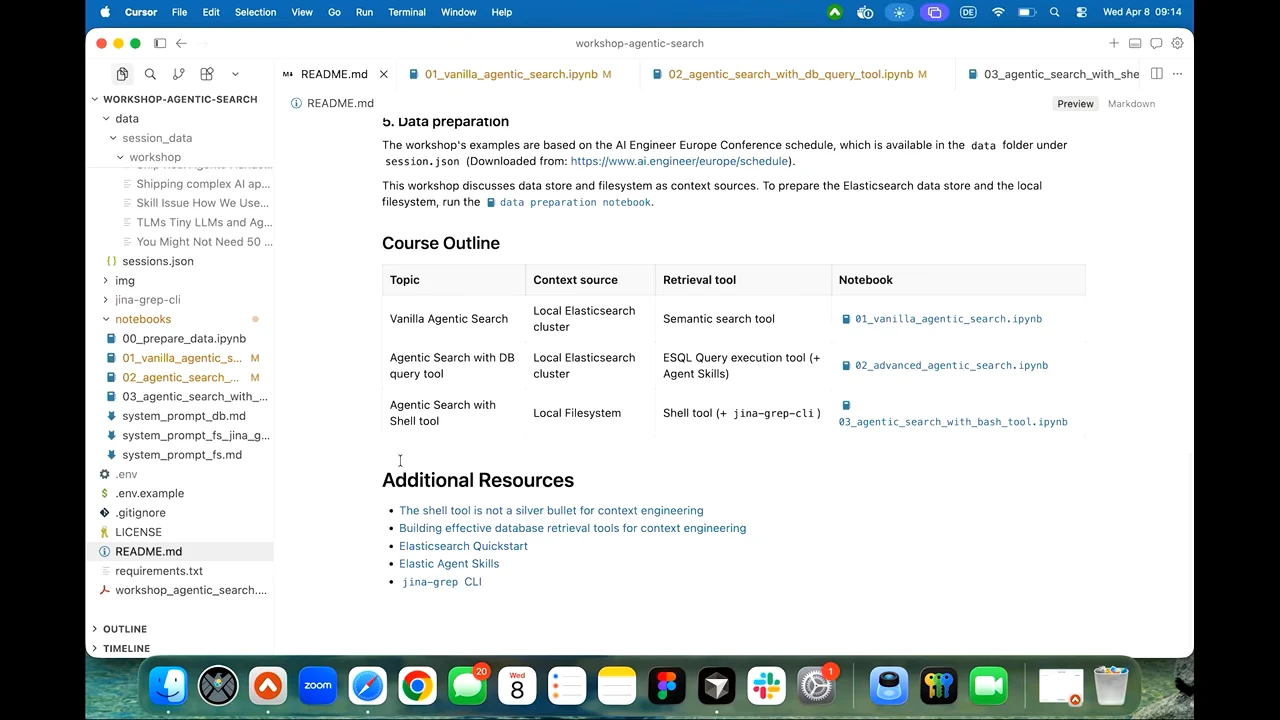Image resolution: width=1280 pixels, height=720 pixels.
Task: Open the Search view icon
Action: 150,74
